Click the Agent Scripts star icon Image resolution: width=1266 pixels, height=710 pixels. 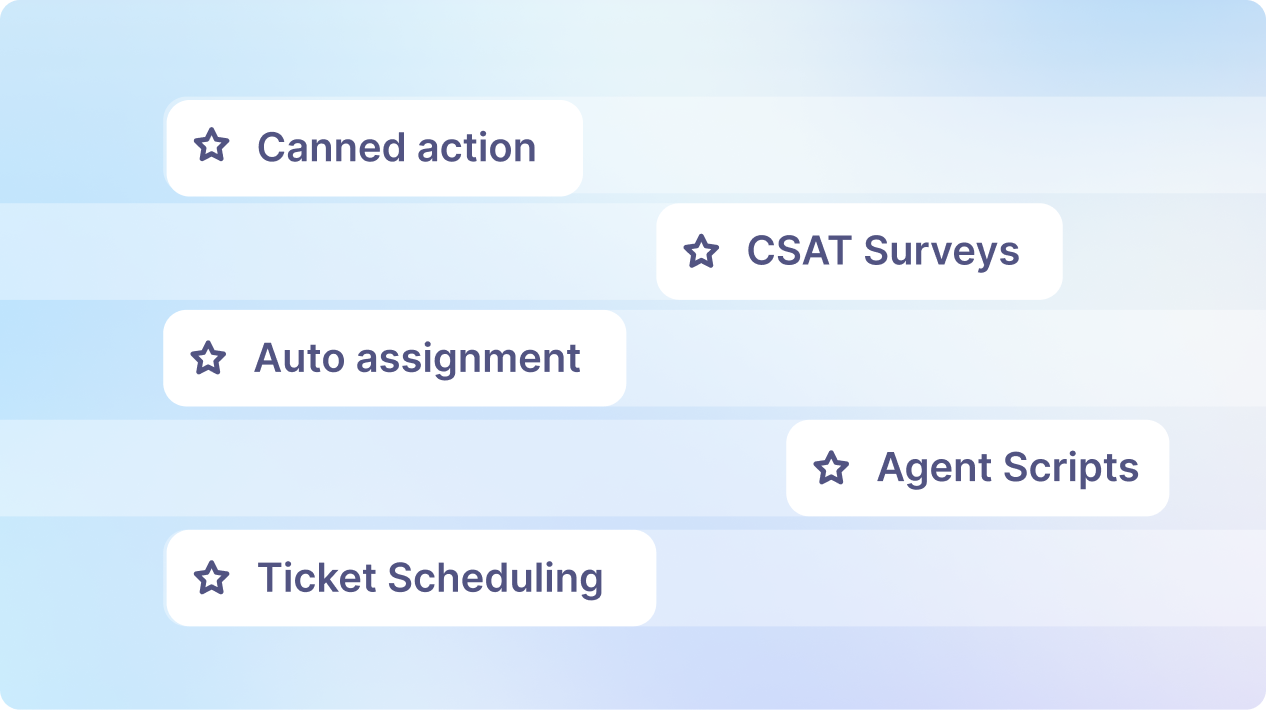(x=831, y=468)
